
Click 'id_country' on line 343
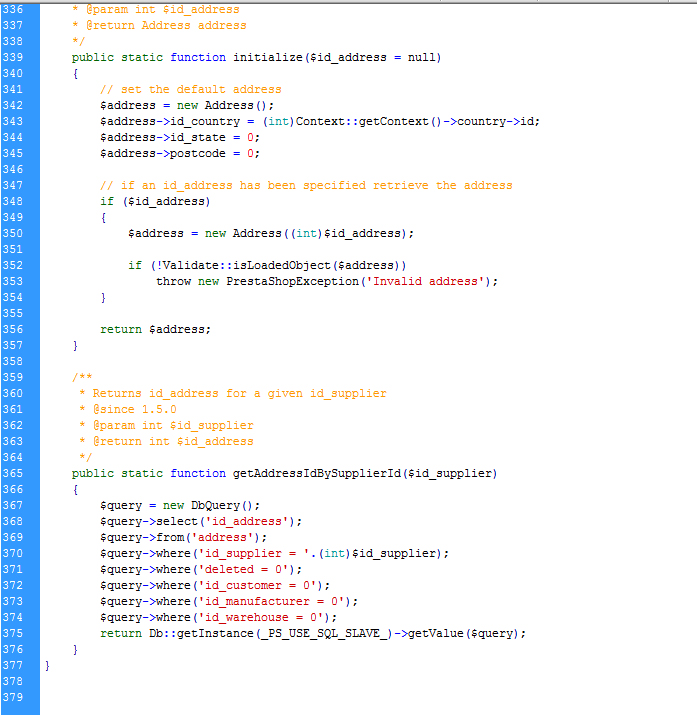205,121
